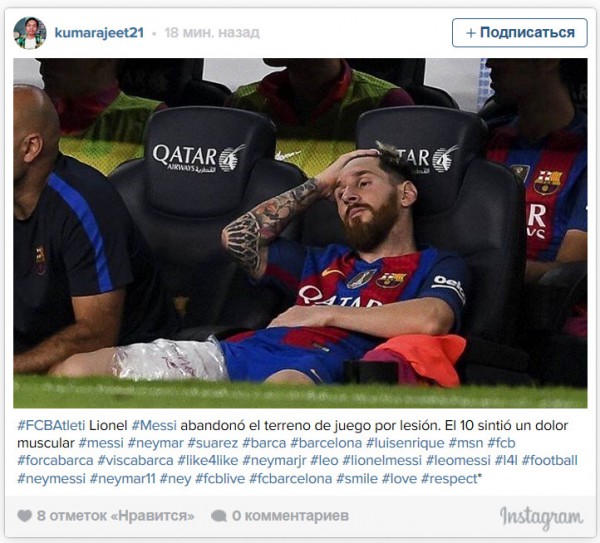The width and height of the screenshot is (600, 543).
Task: Select the #football hashtag
Action: pyautogui.click(x=549, y=461)
